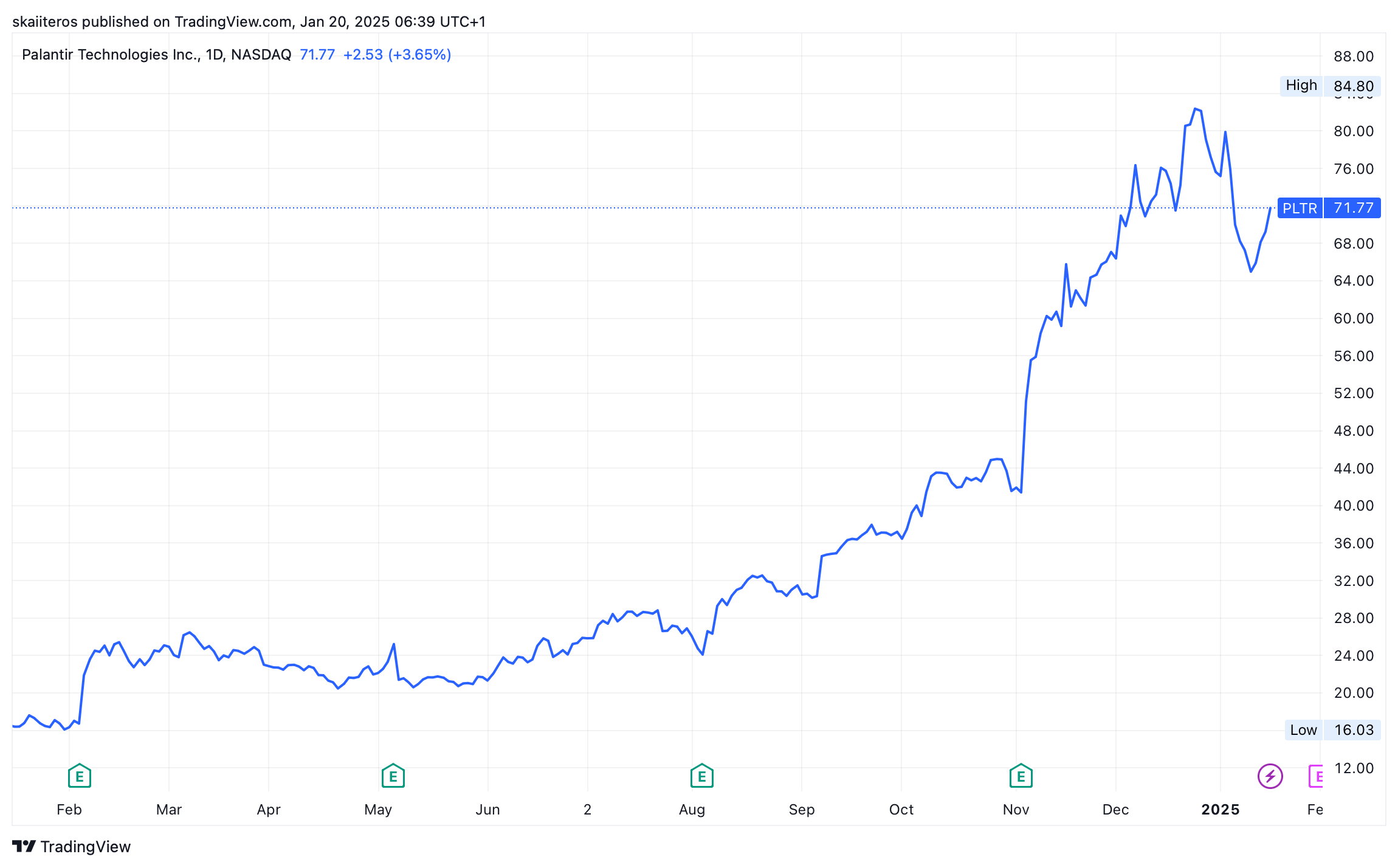Screen dimensions: 1398x868
Task: Click the Low 16.03 price label
Action: tap(1332, 730)
